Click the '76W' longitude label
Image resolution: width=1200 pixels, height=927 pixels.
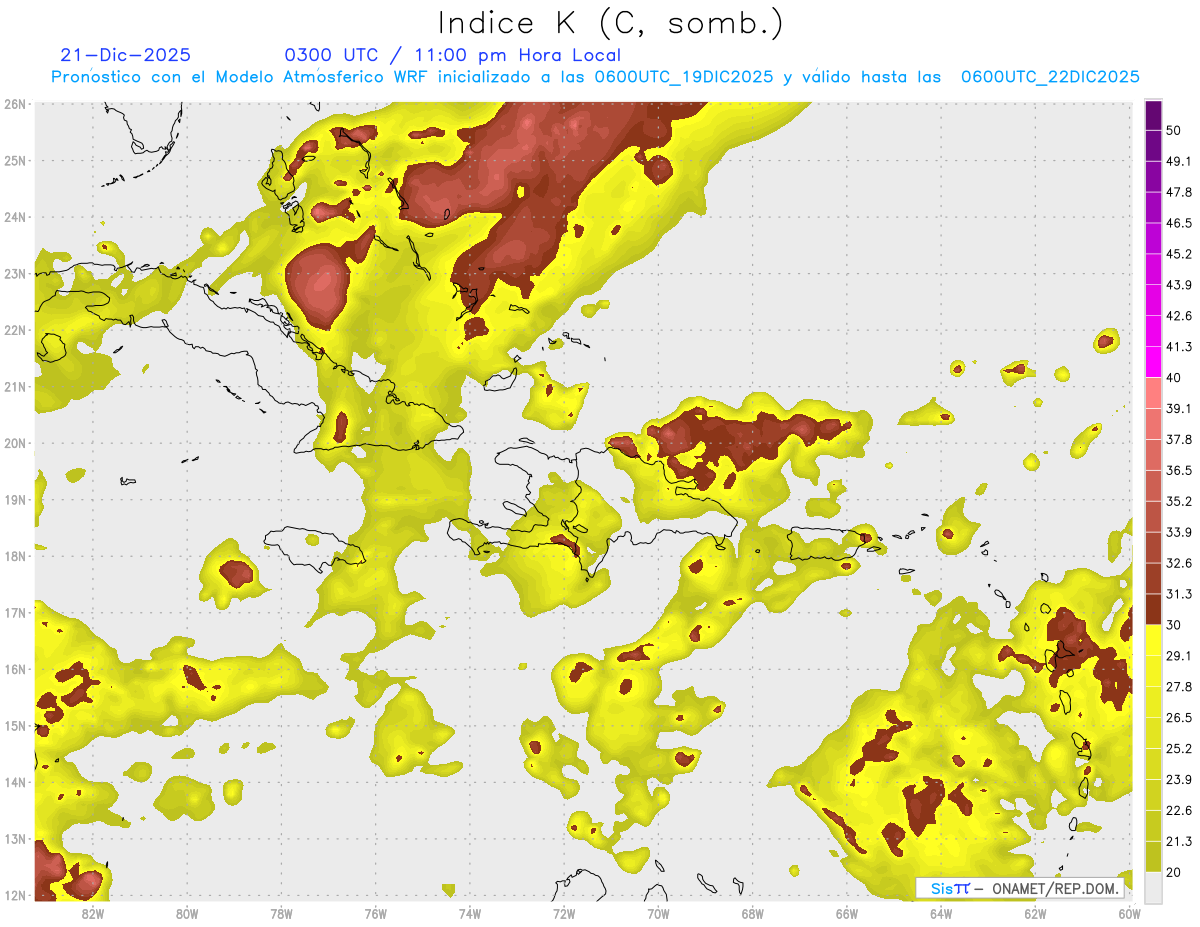[x=376, y=913]
